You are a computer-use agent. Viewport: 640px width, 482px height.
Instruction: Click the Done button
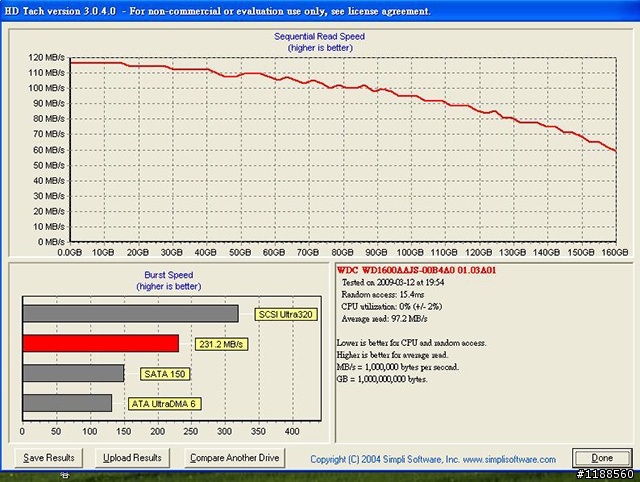coord(602,458)
